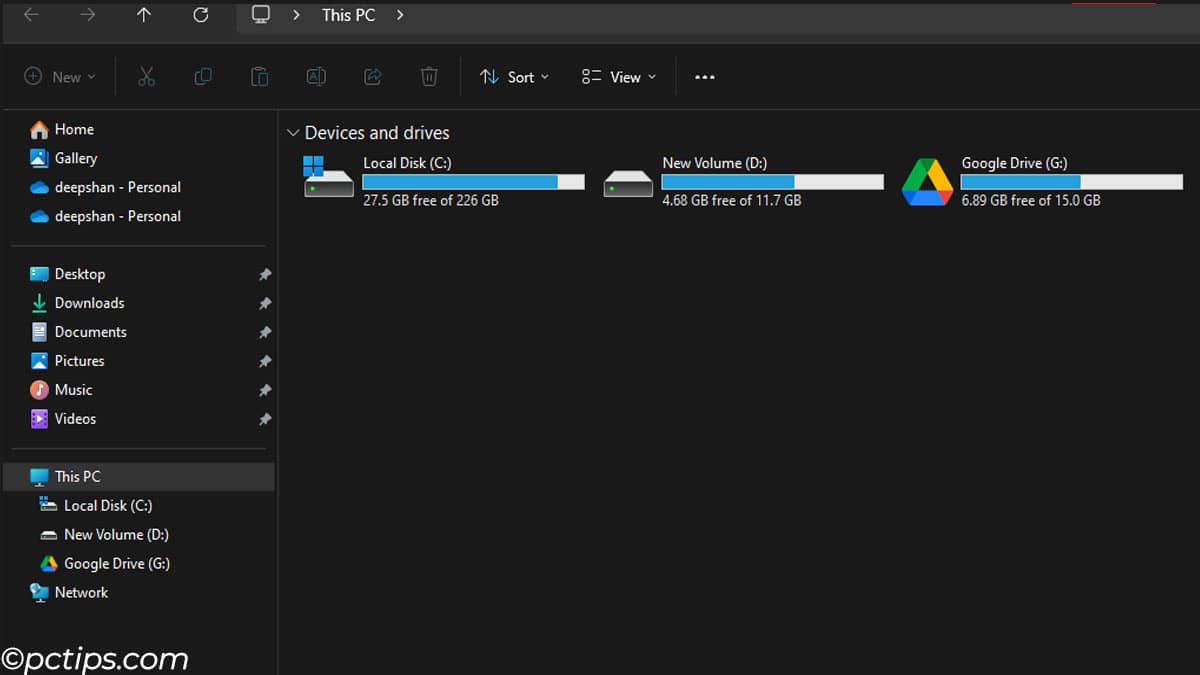1200x675 pixels.
Task: Select the New Volume (D:) drive tile
Action: (743, 181)
